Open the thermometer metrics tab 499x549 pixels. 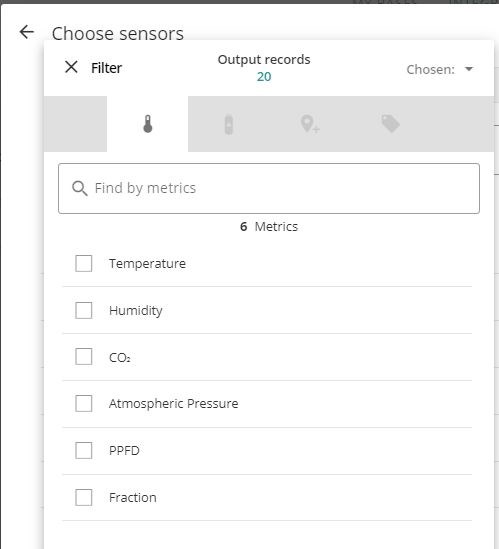click(148, 124)
